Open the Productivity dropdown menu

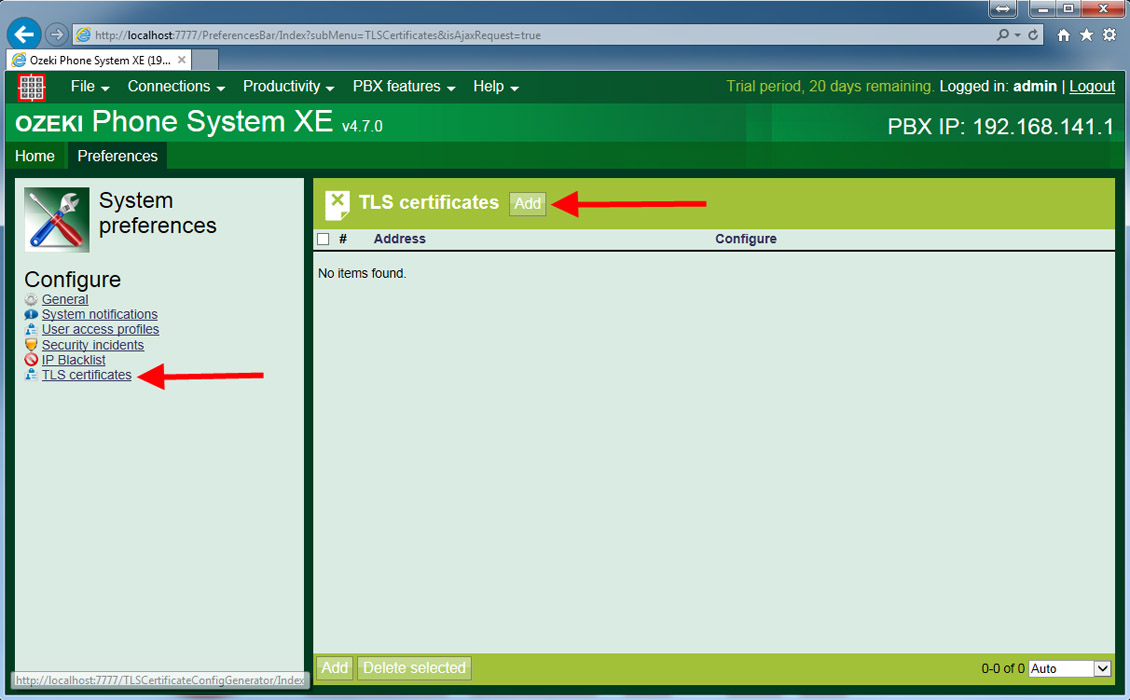(x=288, y=87)
